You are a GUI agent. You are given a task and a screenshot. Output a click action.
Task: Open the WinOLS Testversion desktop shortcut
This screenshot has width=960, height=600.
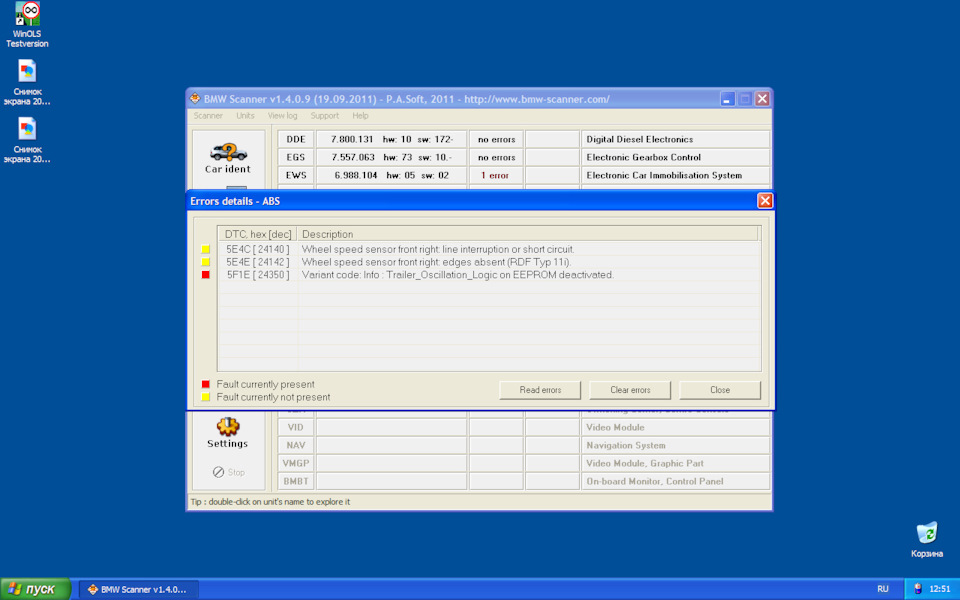[27, 24]
